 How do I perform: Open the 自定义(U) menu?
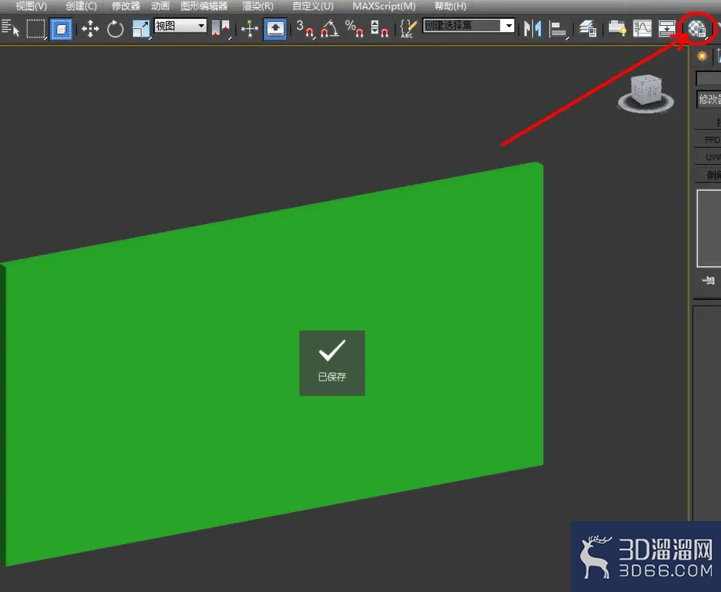click(313, 6)
